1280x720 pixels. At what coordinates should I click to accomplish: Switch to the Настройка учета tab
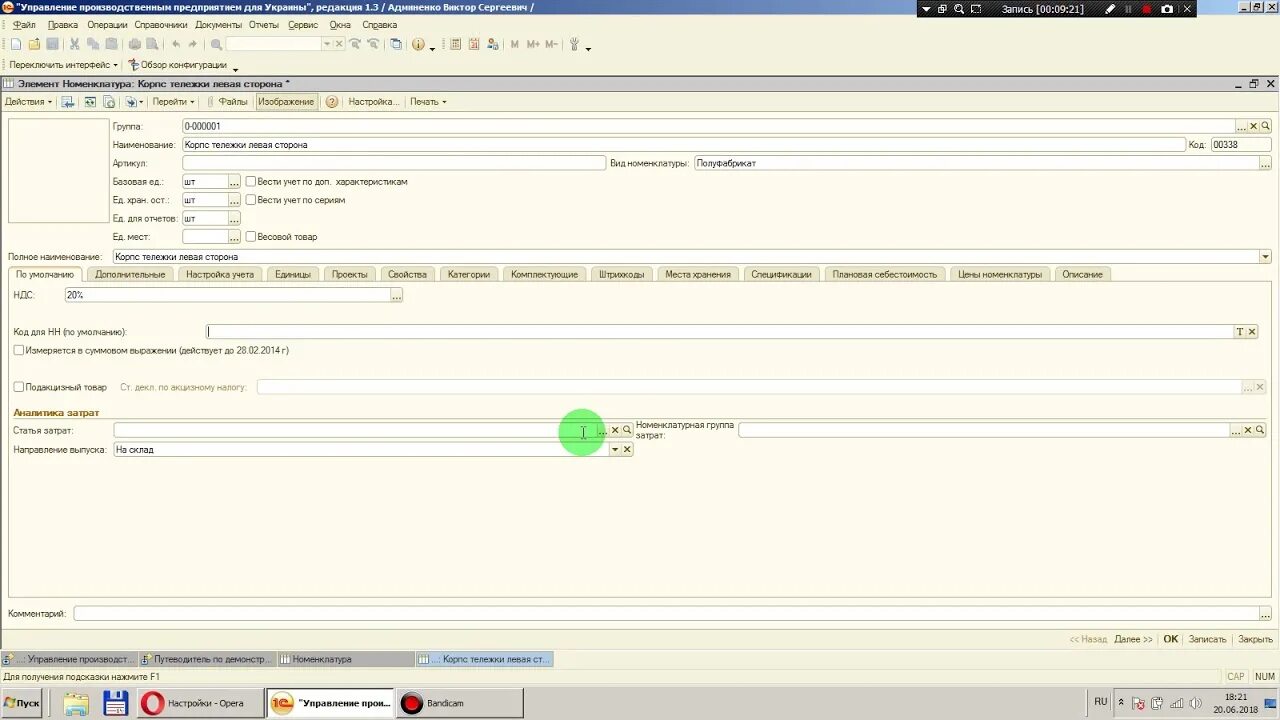[x=220, y=274]
